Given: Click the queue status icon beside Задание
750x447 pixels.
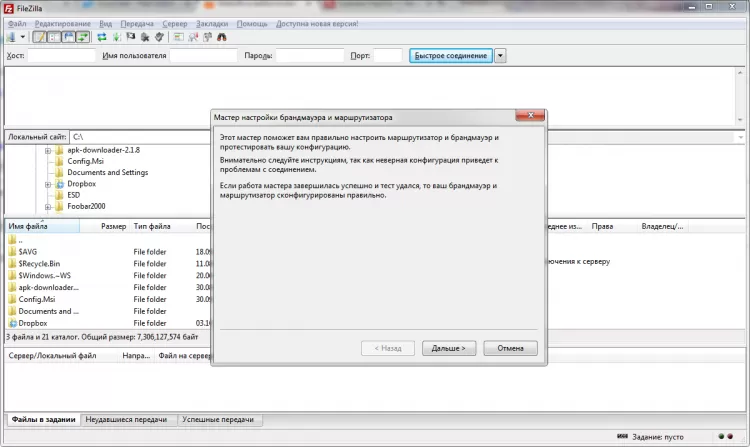Looking at the screenshot, I should tap(622, 436).
